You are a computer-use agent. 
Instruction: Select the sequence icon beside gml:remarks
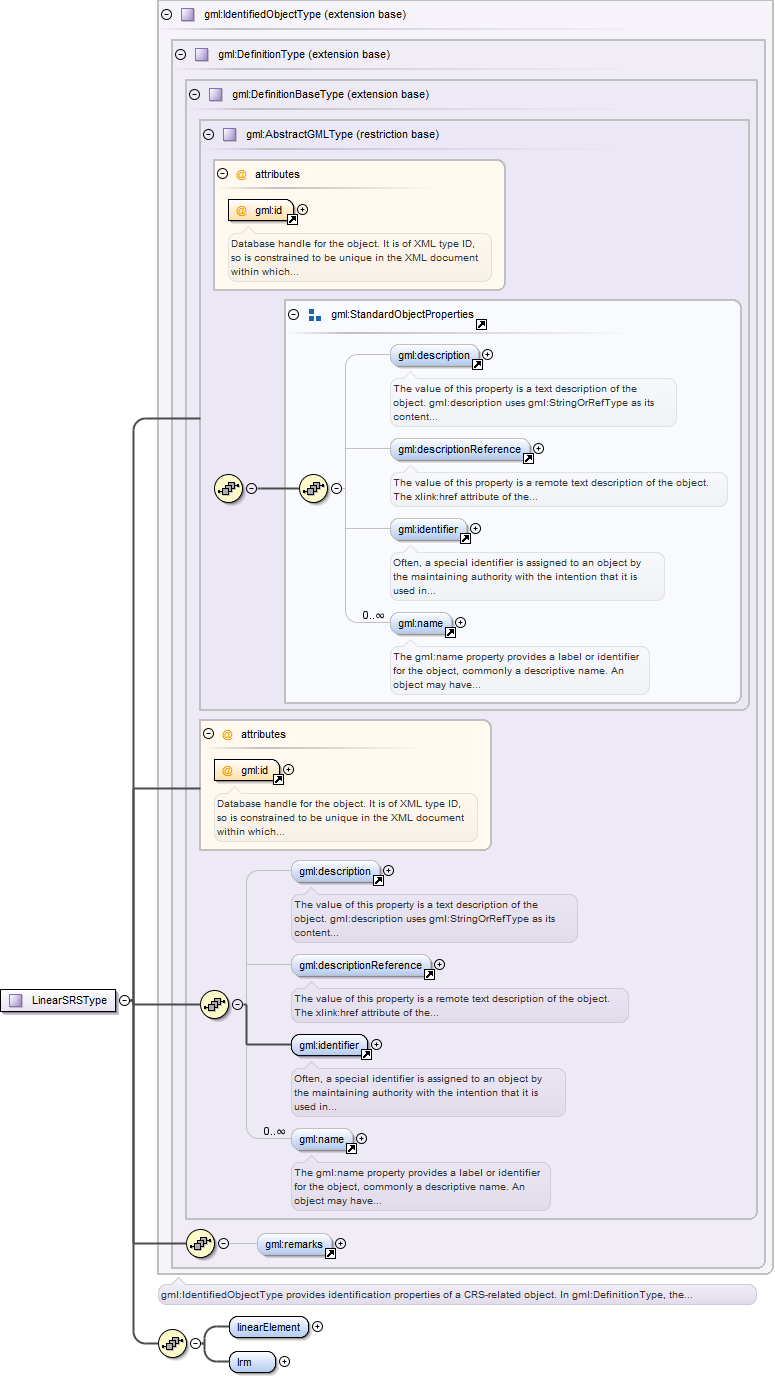pos(201,1244)
